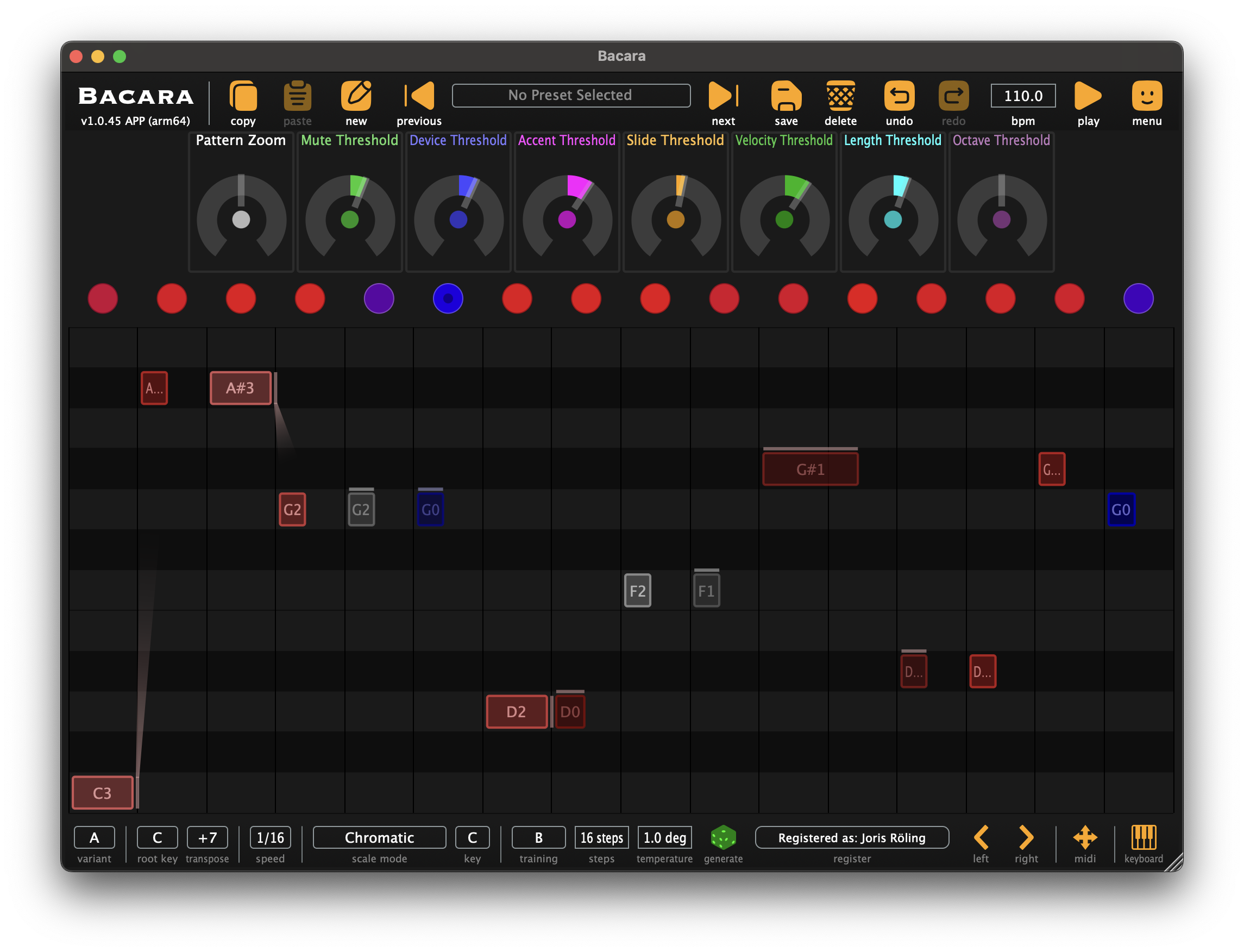Undo the last action
The width and height of the screenshot is (1244, 952).
(899, 96)
